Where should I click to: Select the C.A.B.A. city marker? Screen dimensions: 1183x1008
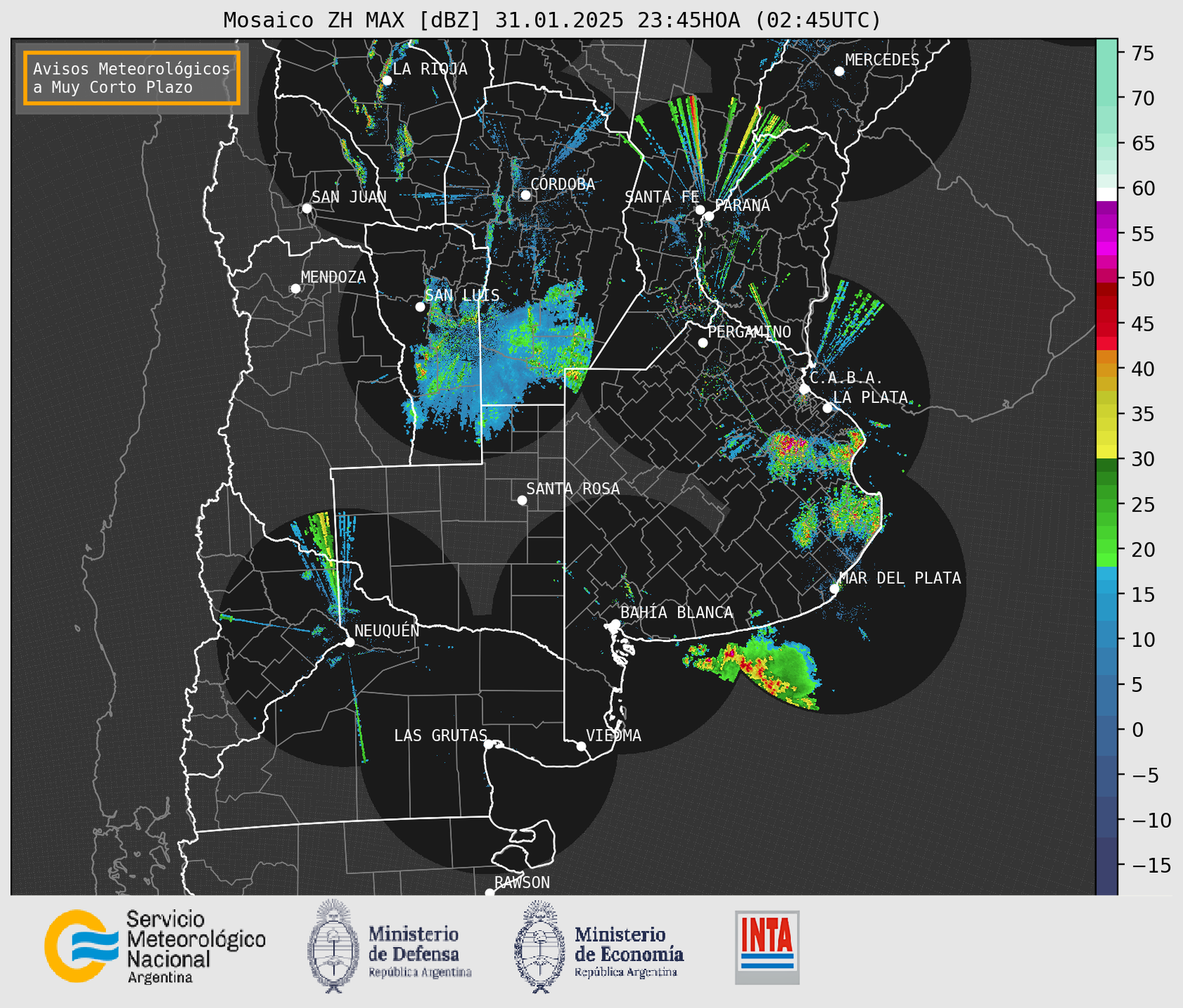pyautogui.click(x=804, y=389)
